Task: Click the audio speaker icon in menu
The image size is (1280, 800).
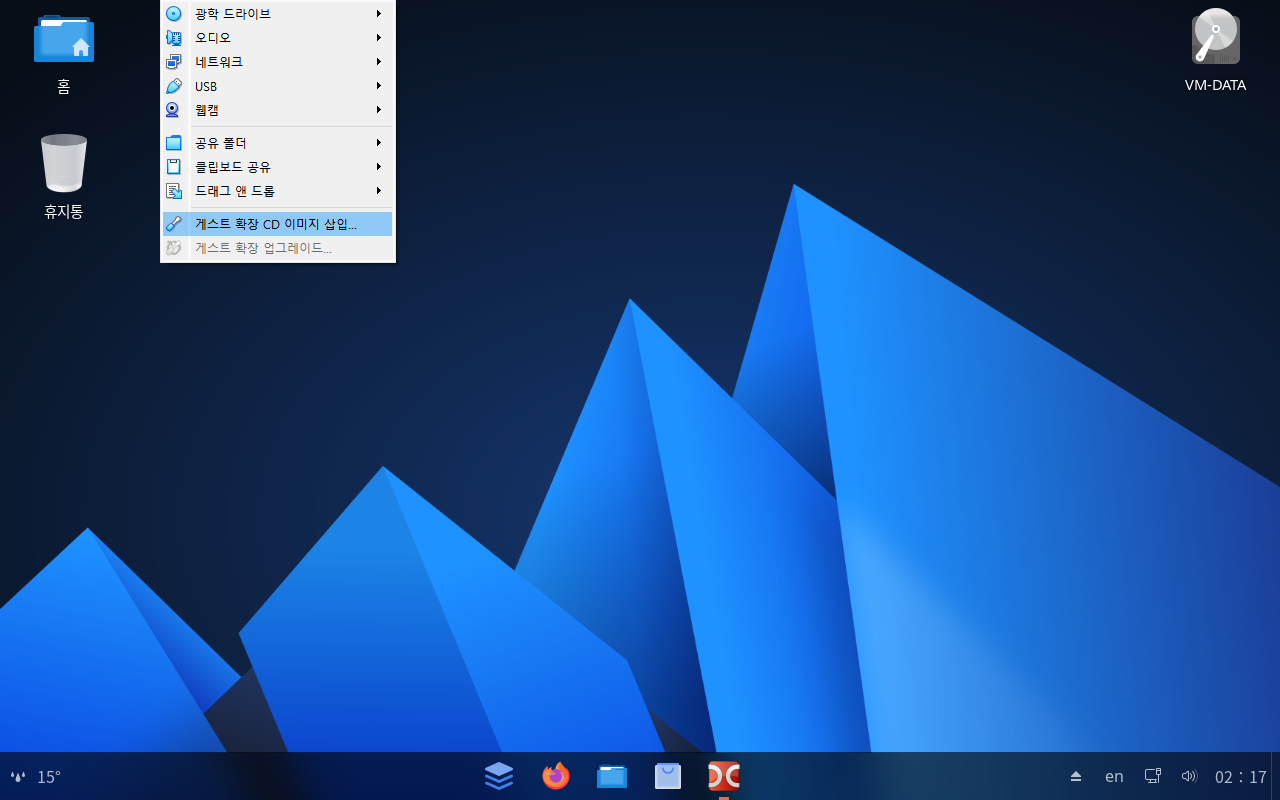Action: coord(174,38)
